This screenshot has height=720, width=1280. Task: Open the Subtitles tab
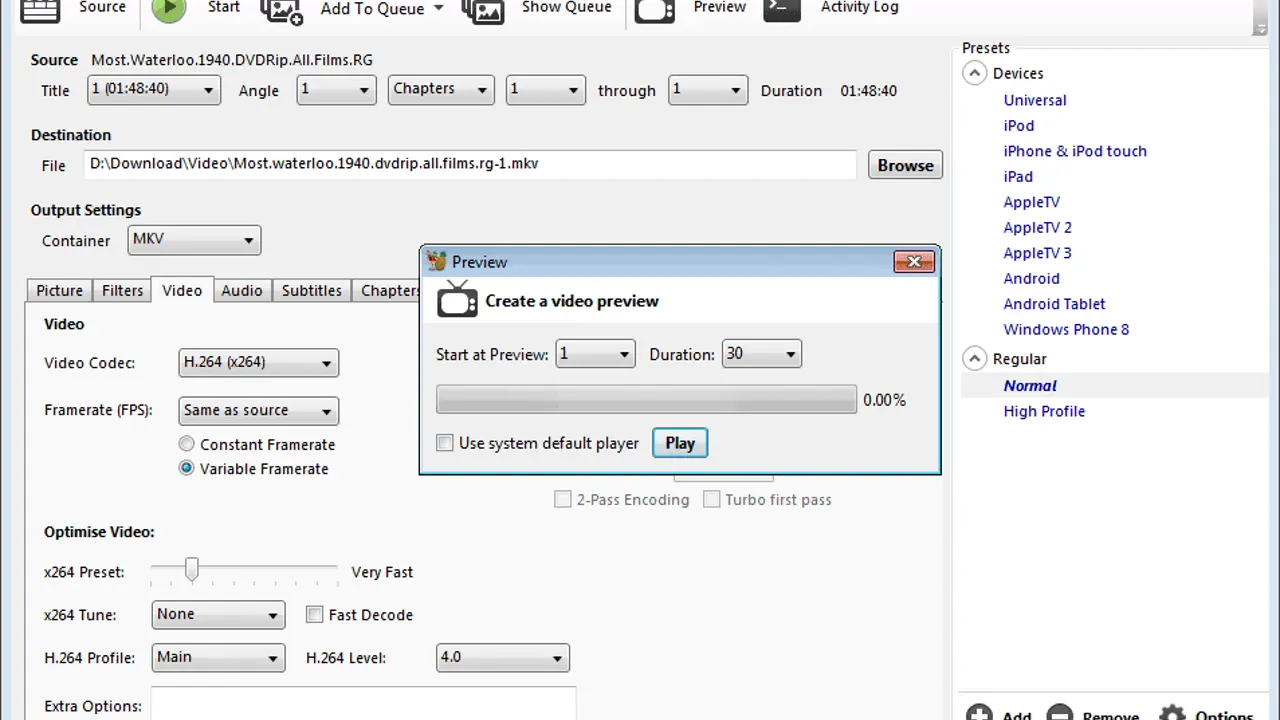(311, 291)
